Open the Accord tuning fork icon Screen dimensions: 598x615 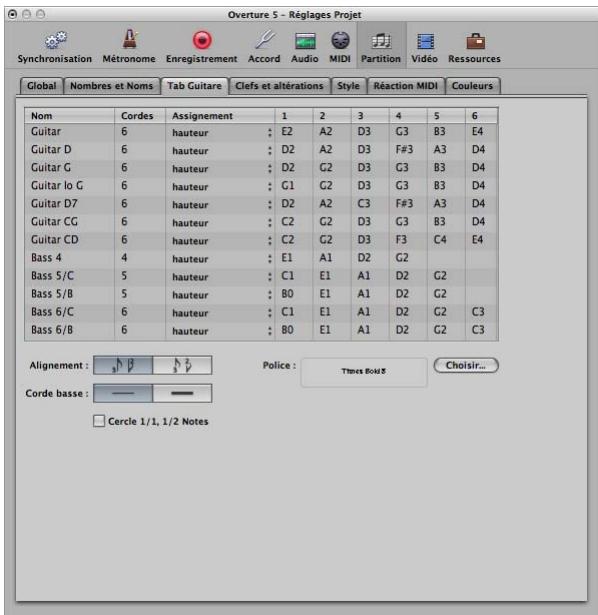tap(264, 47)
